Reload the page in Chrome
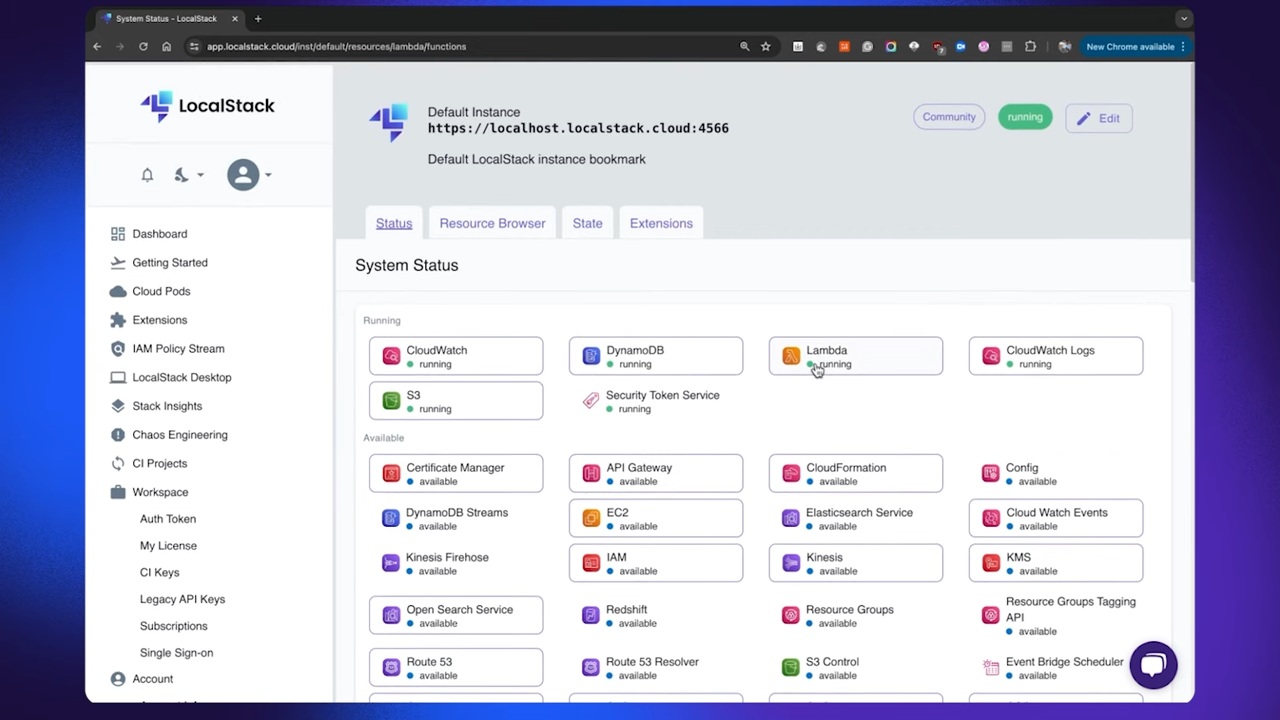1280x720 pixels. click(143, 46)
